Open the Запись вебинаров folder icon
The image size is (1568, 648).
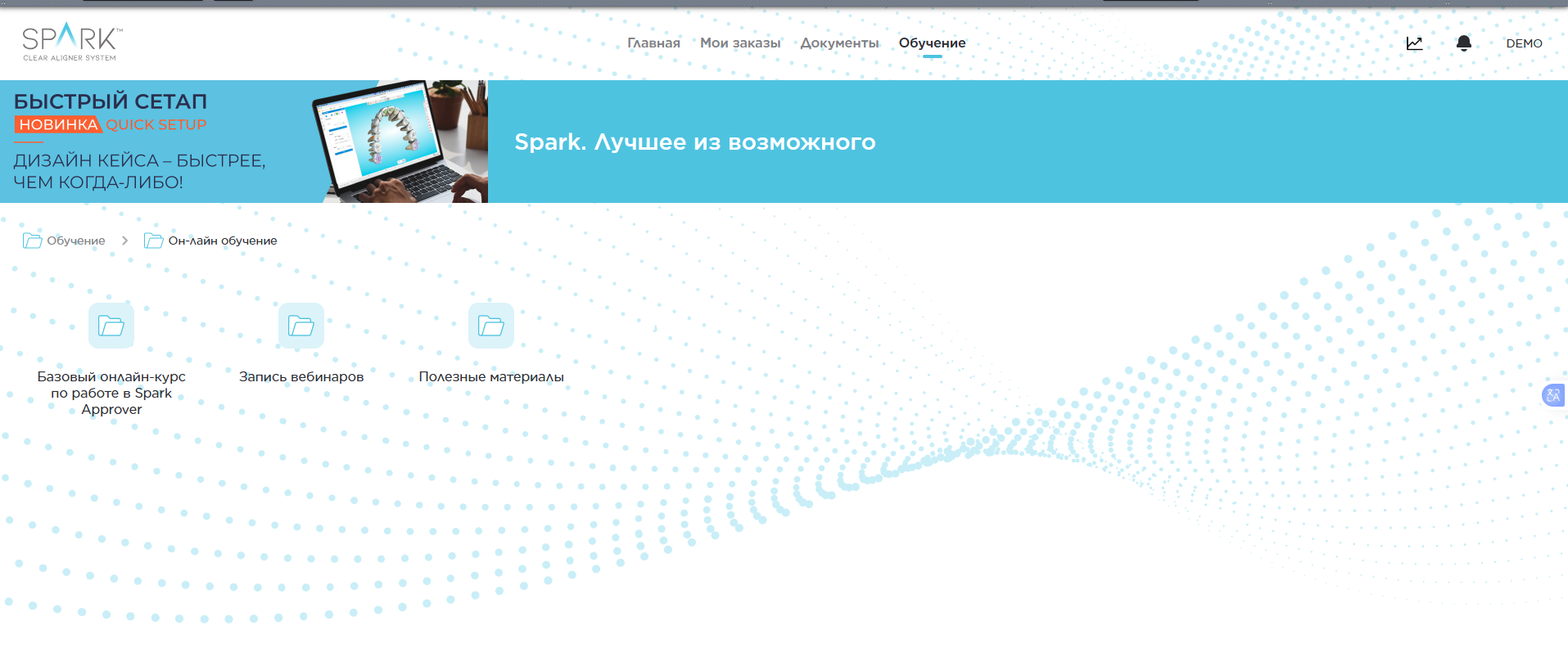301,326
